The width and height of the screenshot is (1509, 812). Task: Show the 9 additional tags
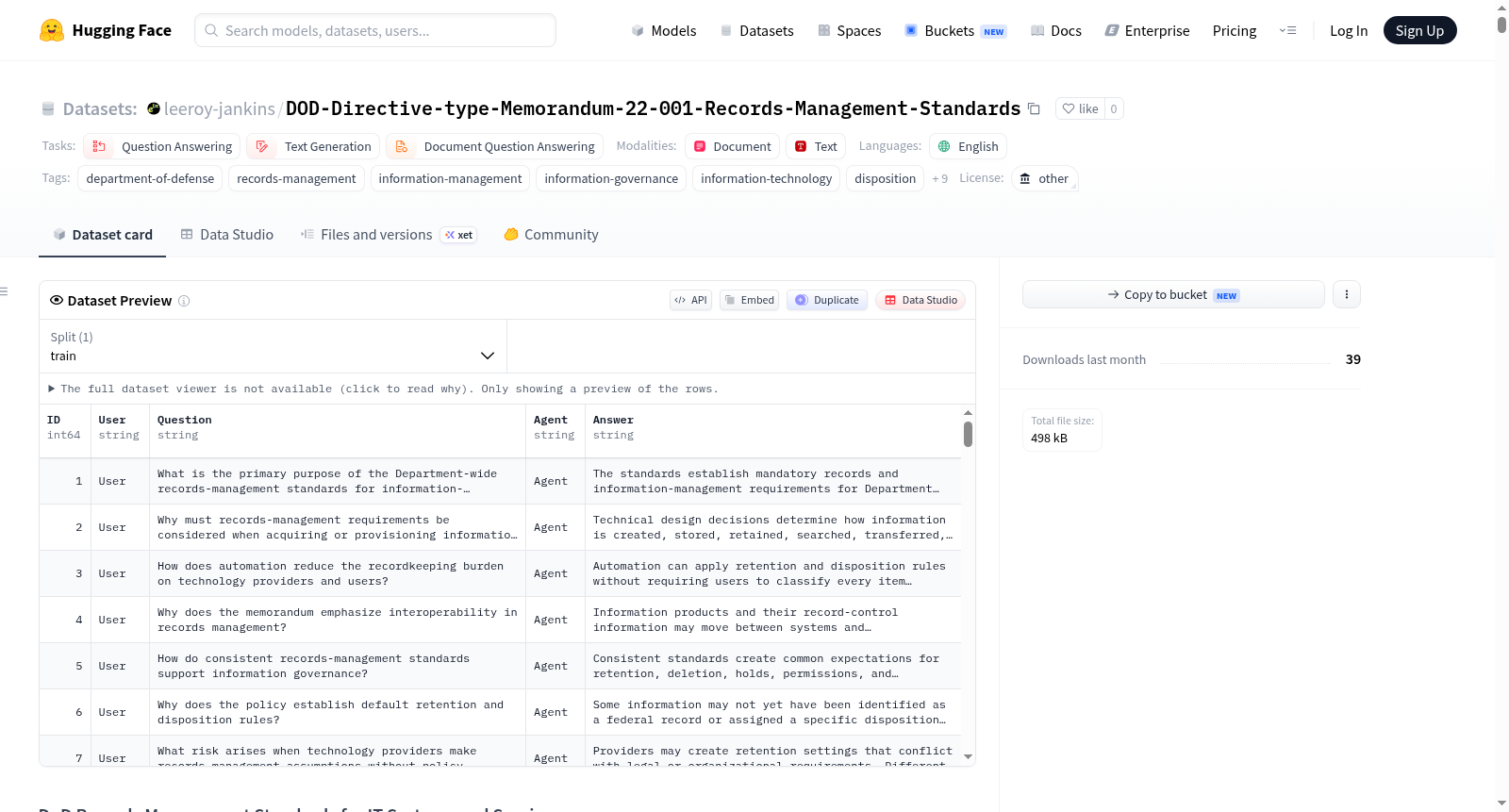(x=939, y=178)
